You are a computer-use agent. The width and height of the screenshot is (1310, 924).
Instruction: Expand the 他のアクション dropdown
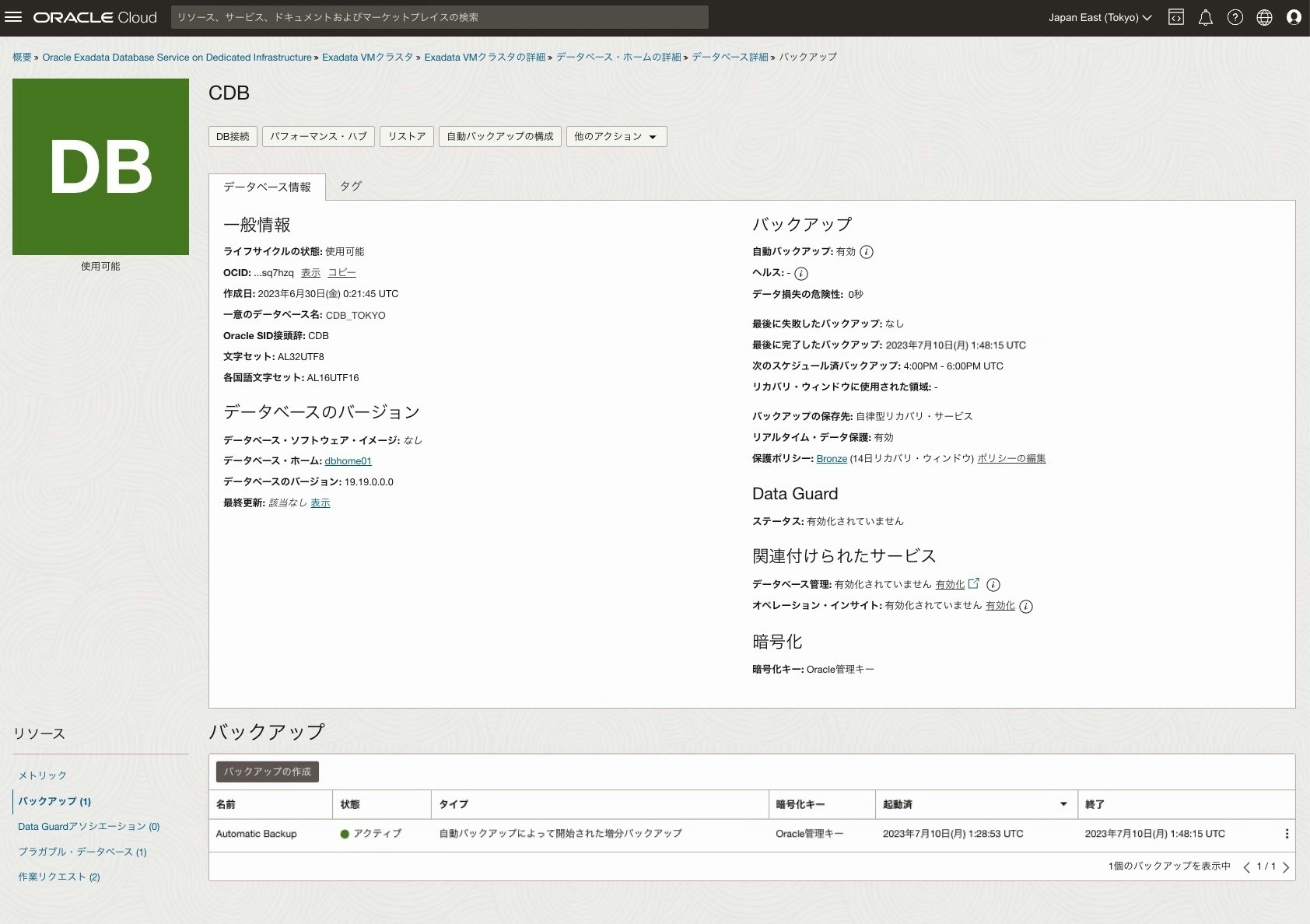tap(616, 136)
